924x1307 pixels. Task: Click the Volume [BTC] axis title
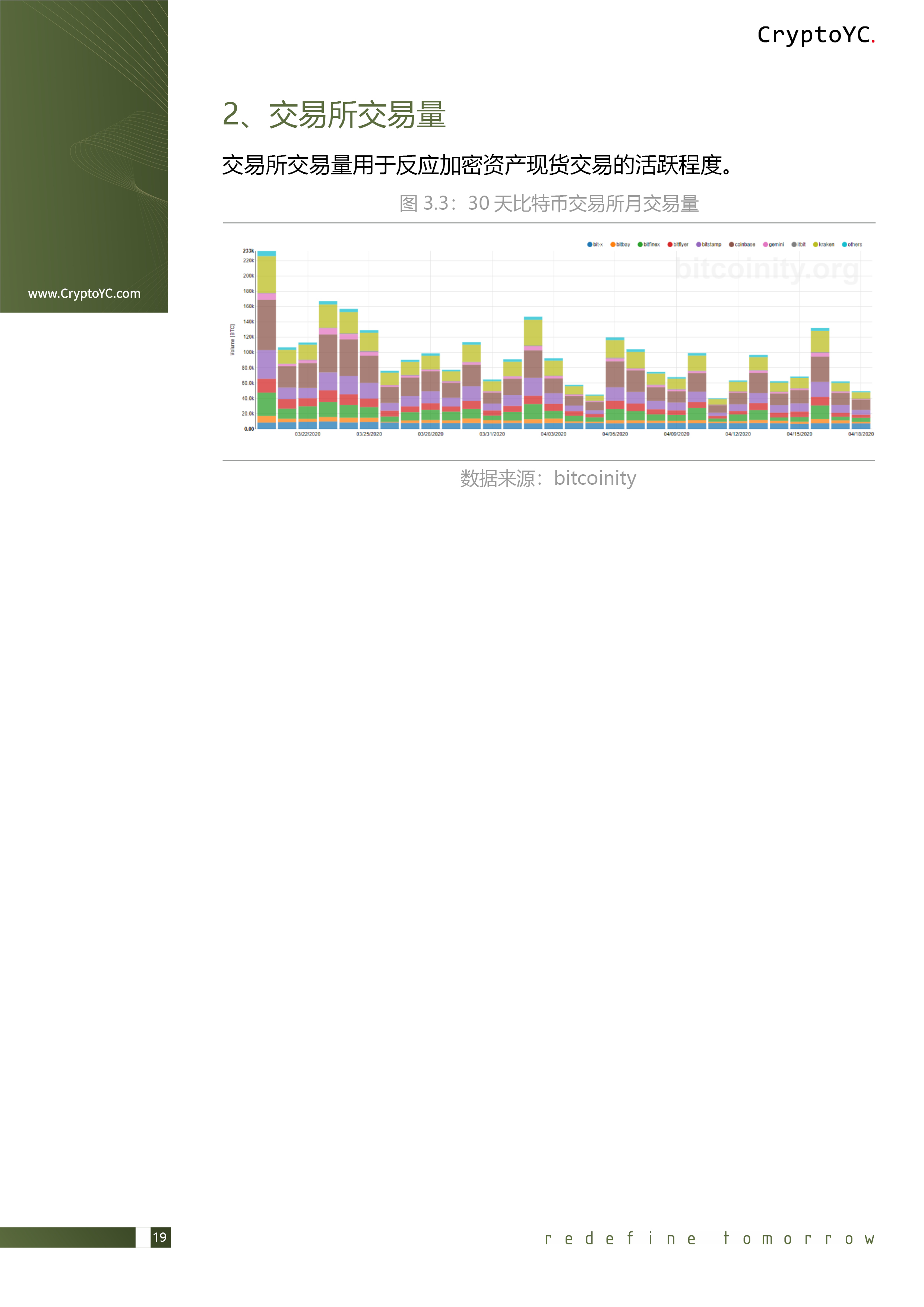[x=232, y=340]
